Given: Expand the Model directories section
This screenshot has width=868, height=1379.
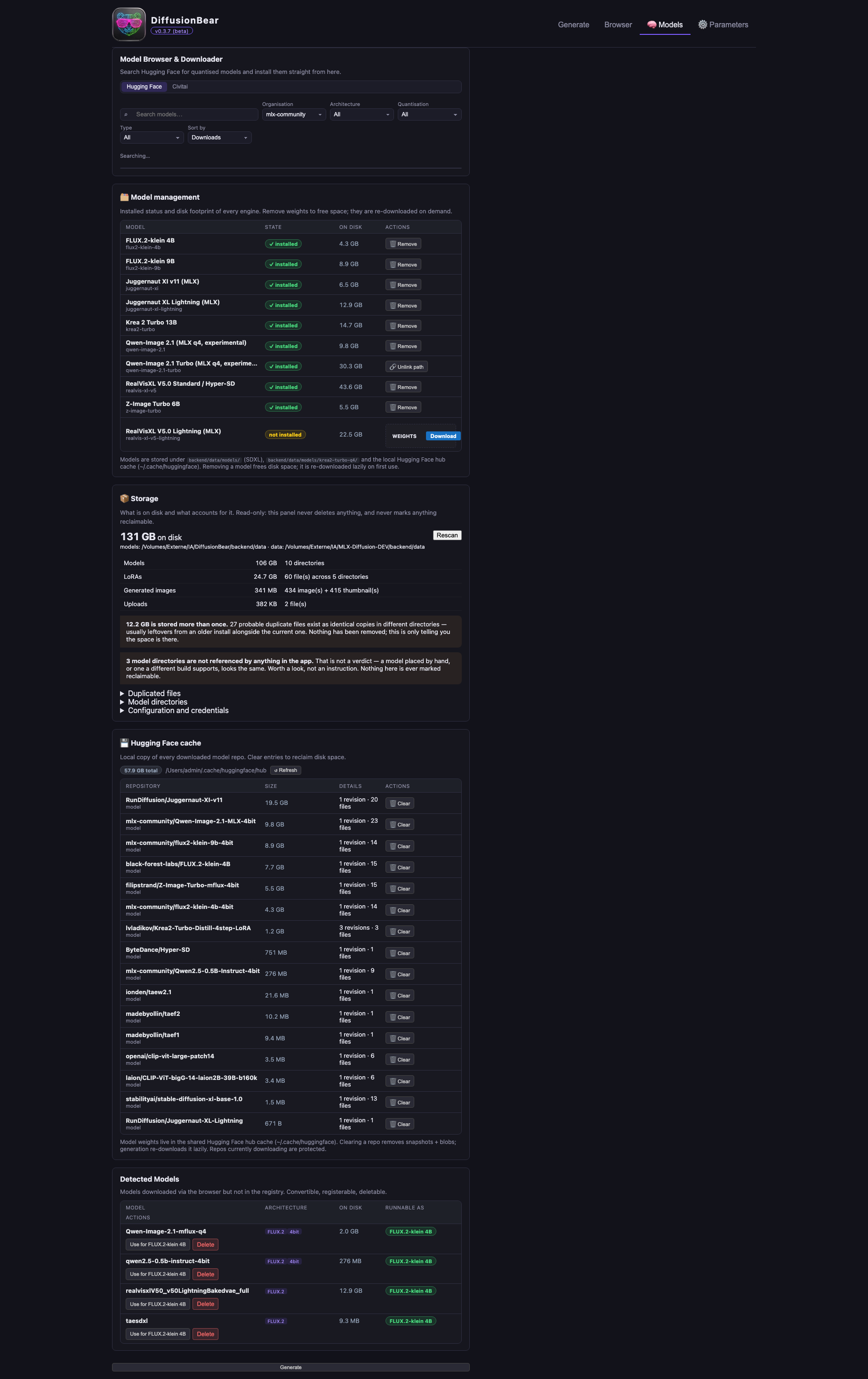Looking at the screenshot, I should (154, 702).
